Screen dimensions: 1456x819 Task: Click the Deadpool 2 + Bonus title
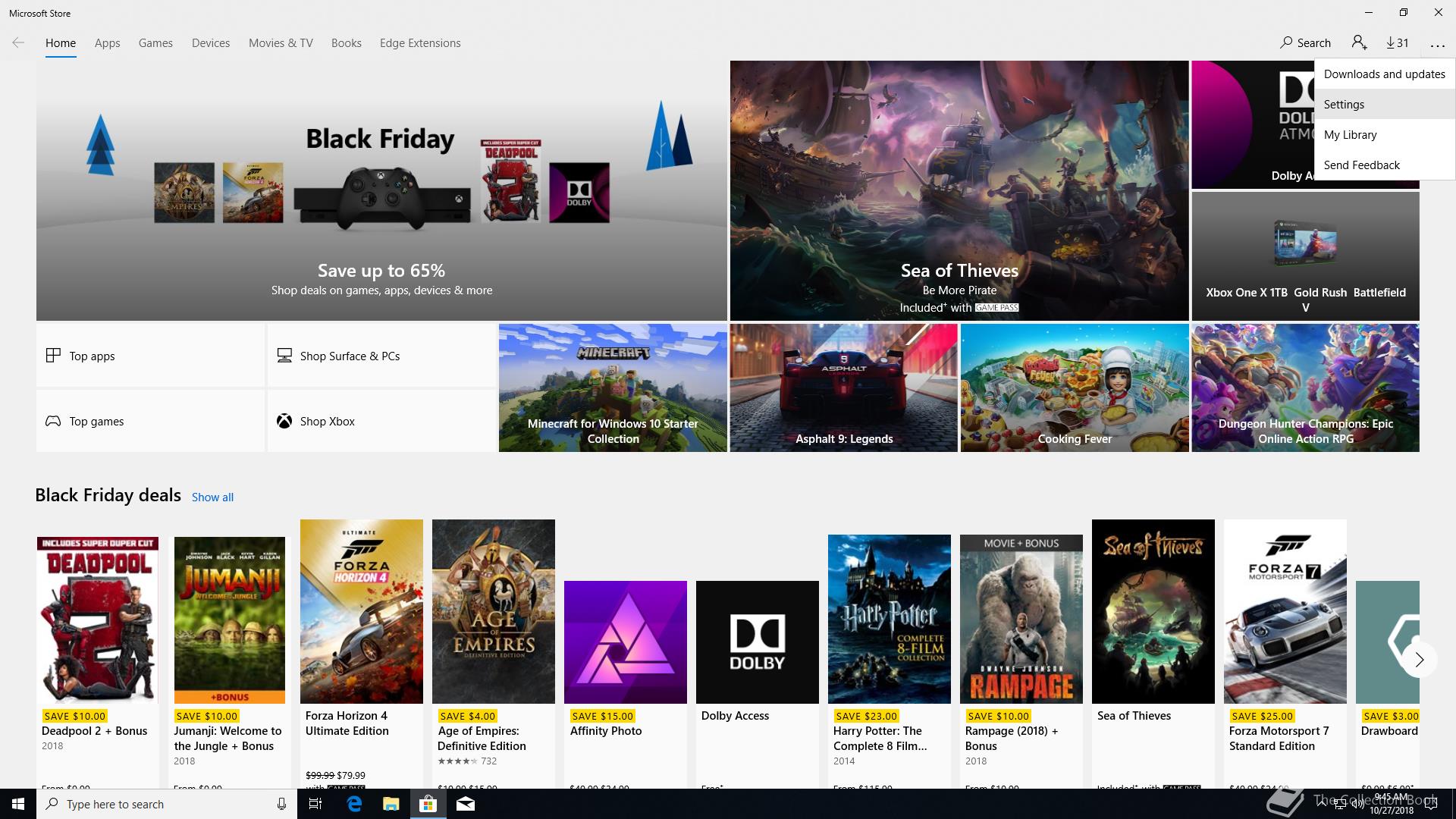tap(95, 731)
